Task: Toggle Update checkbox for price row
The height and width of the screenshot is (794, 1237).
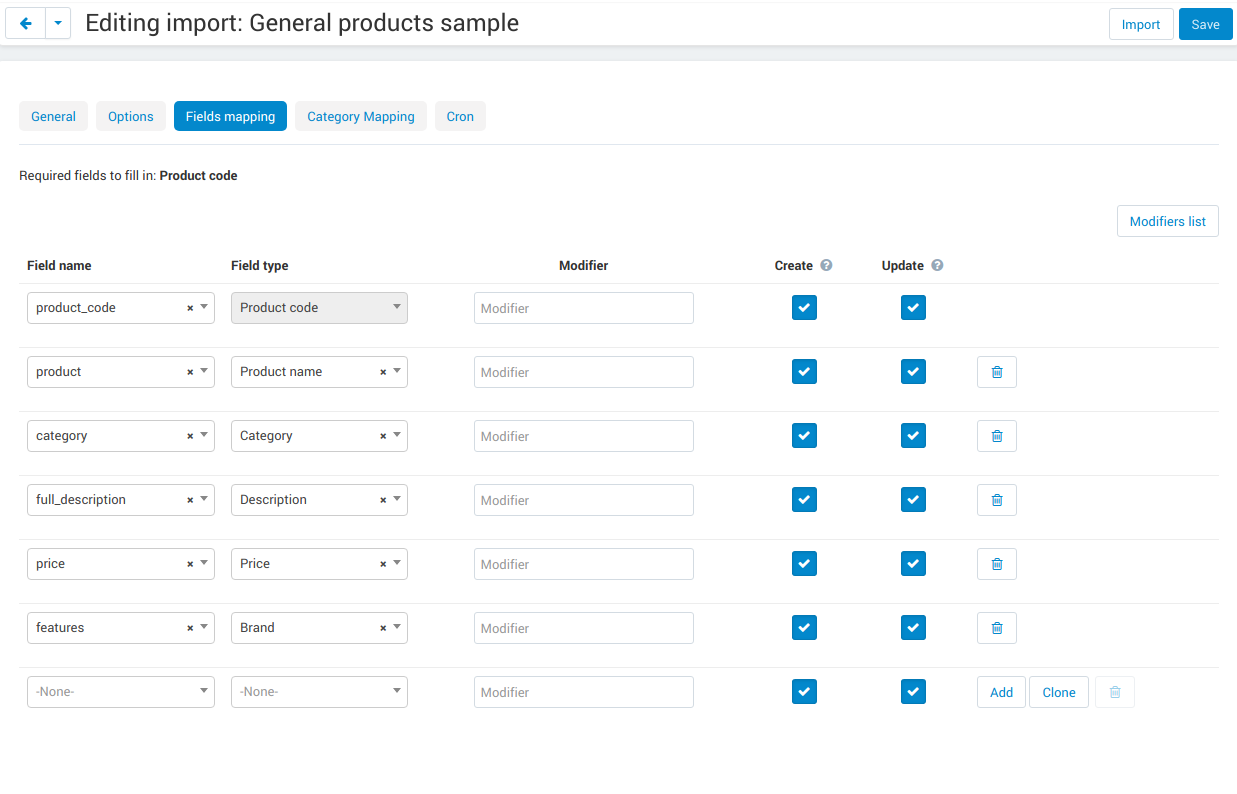Action: pos(913,563)
